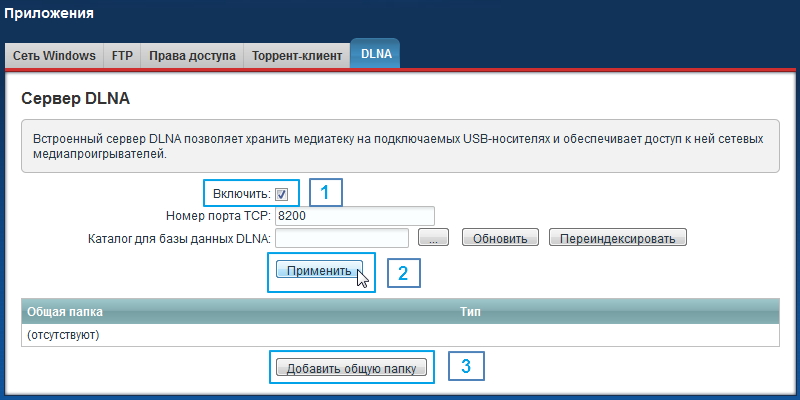
Task: Click the step marker number 1
Action: (325, 193)
